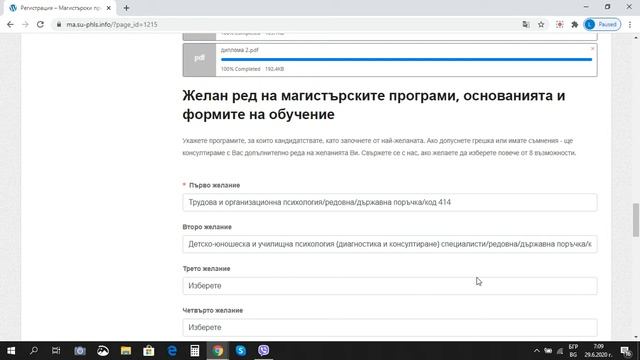The height and width of the screenshot is (360, 640).
Task: Click the Четвърто желание label
Action: tap(213, 310)
